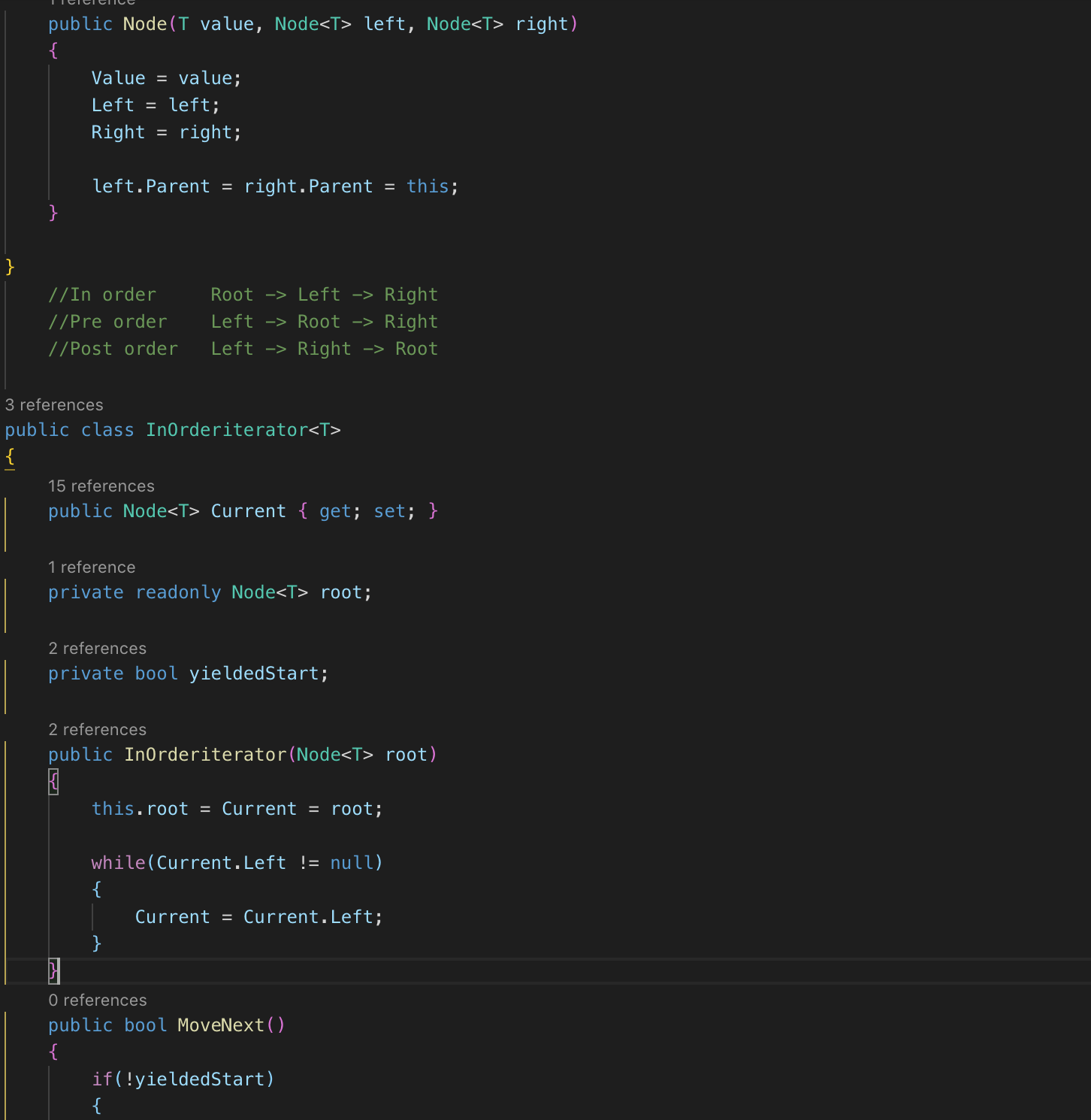This screenshot has width=1091, height=1120.
Task: Click the 'if(!yieldedStart)' statement
Action: click(183, 1079)
